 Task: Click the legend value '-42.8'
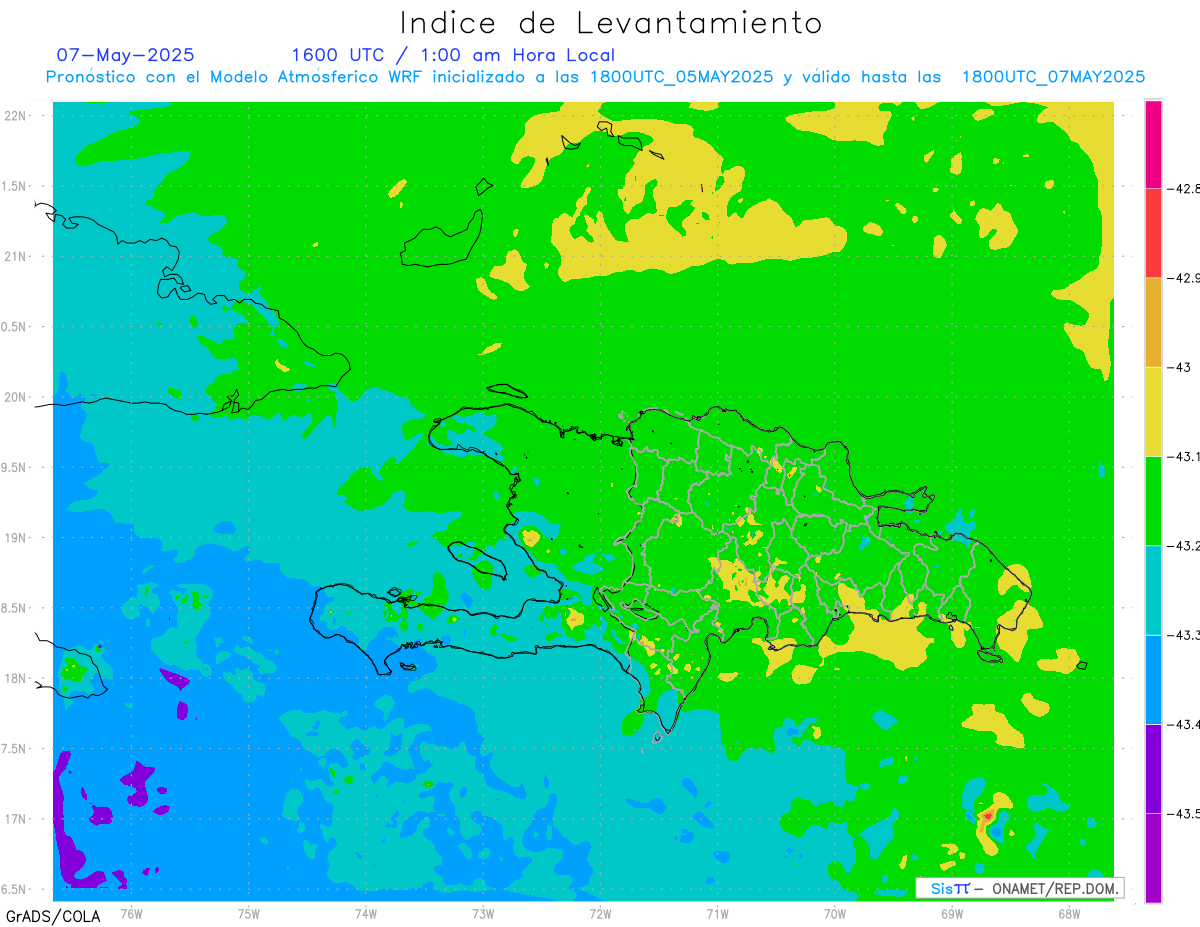pyautogui.click(x=1184, y=188)
